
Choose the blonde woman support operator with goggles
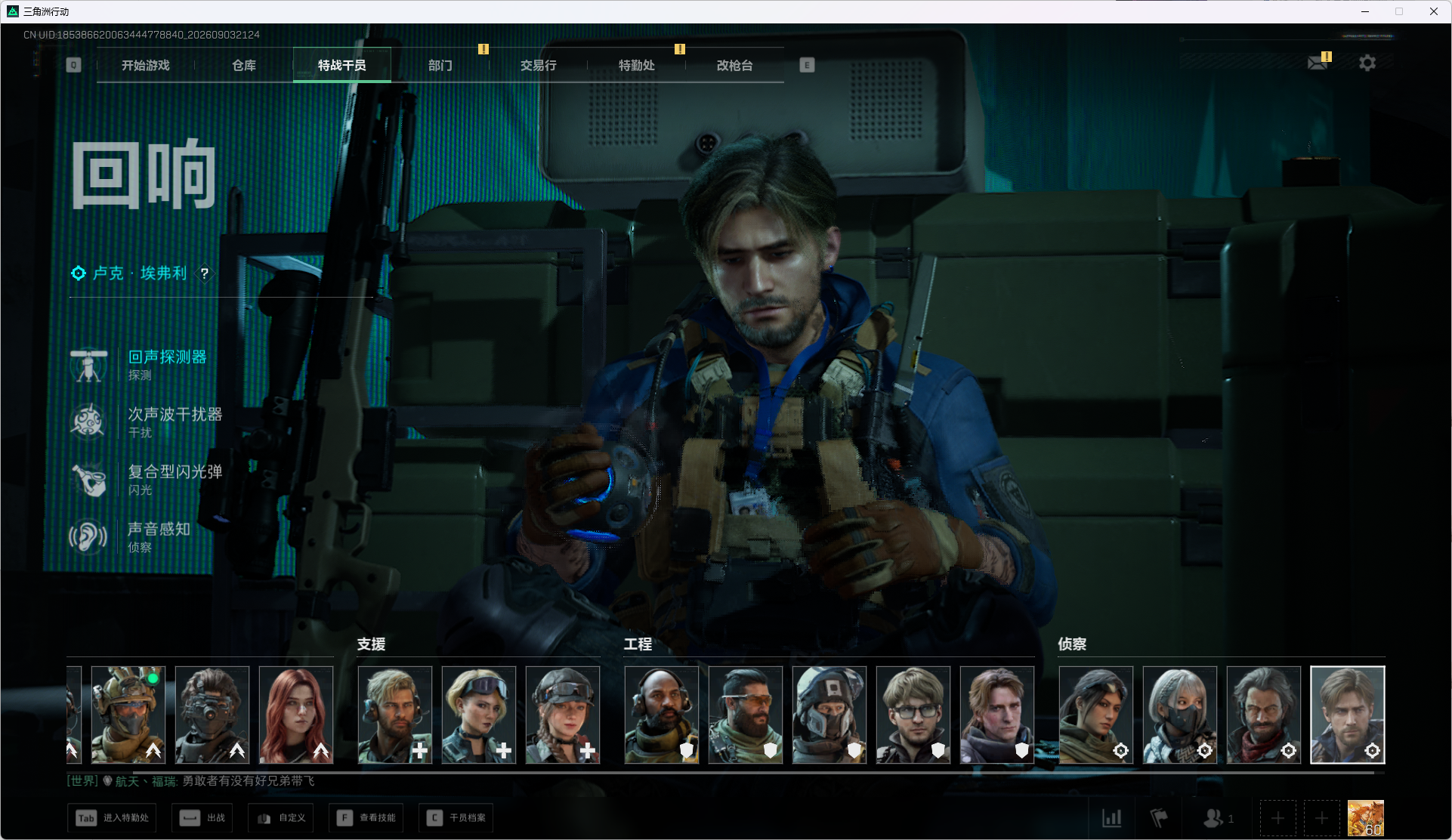point(479,715)
